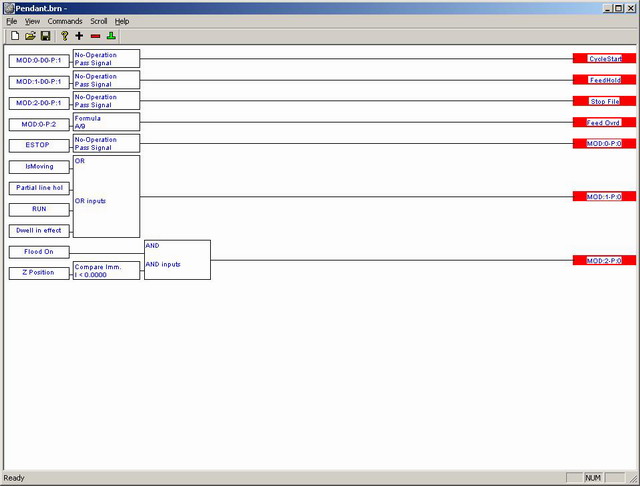Click the green toolbar icon
Screen dimensions: 640x486
111,36
